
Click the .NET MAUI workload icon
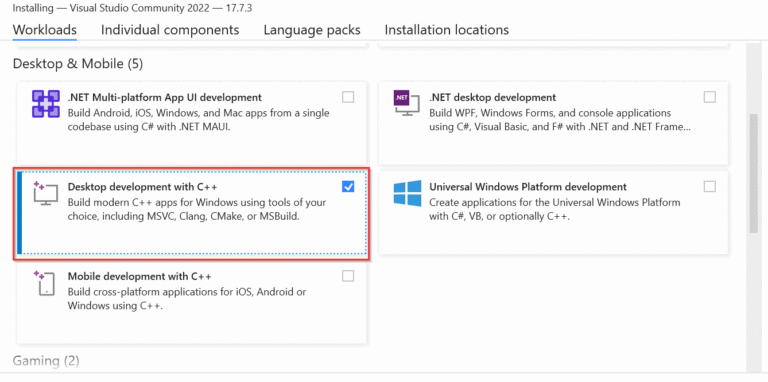(46, 104)
